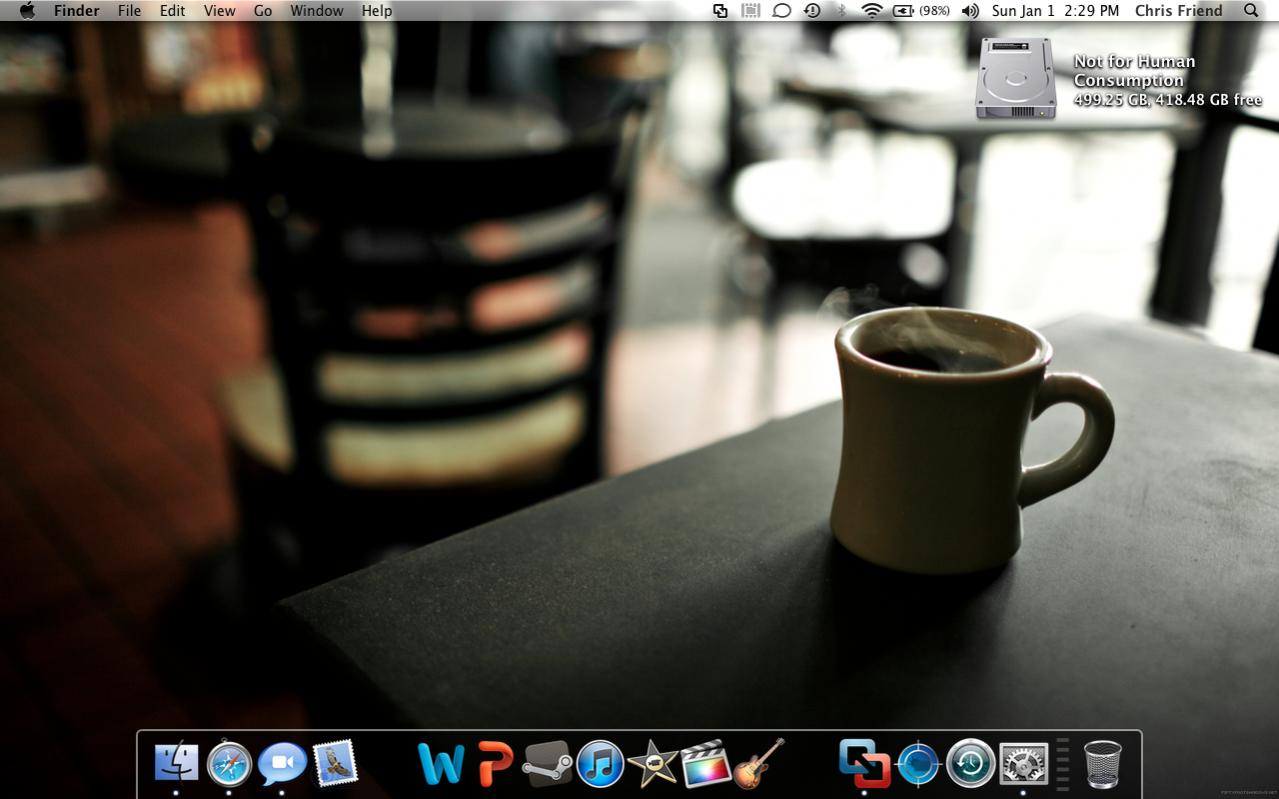Open battery status menu showing 98%
The image size is (1279, 799).
tap(921, 11)
